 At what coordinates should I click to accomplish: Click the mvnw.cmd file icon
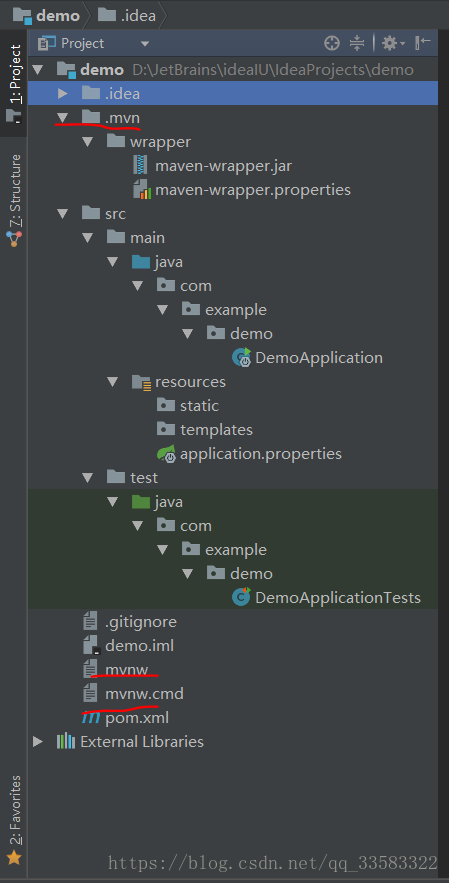[x=90, y=694]
